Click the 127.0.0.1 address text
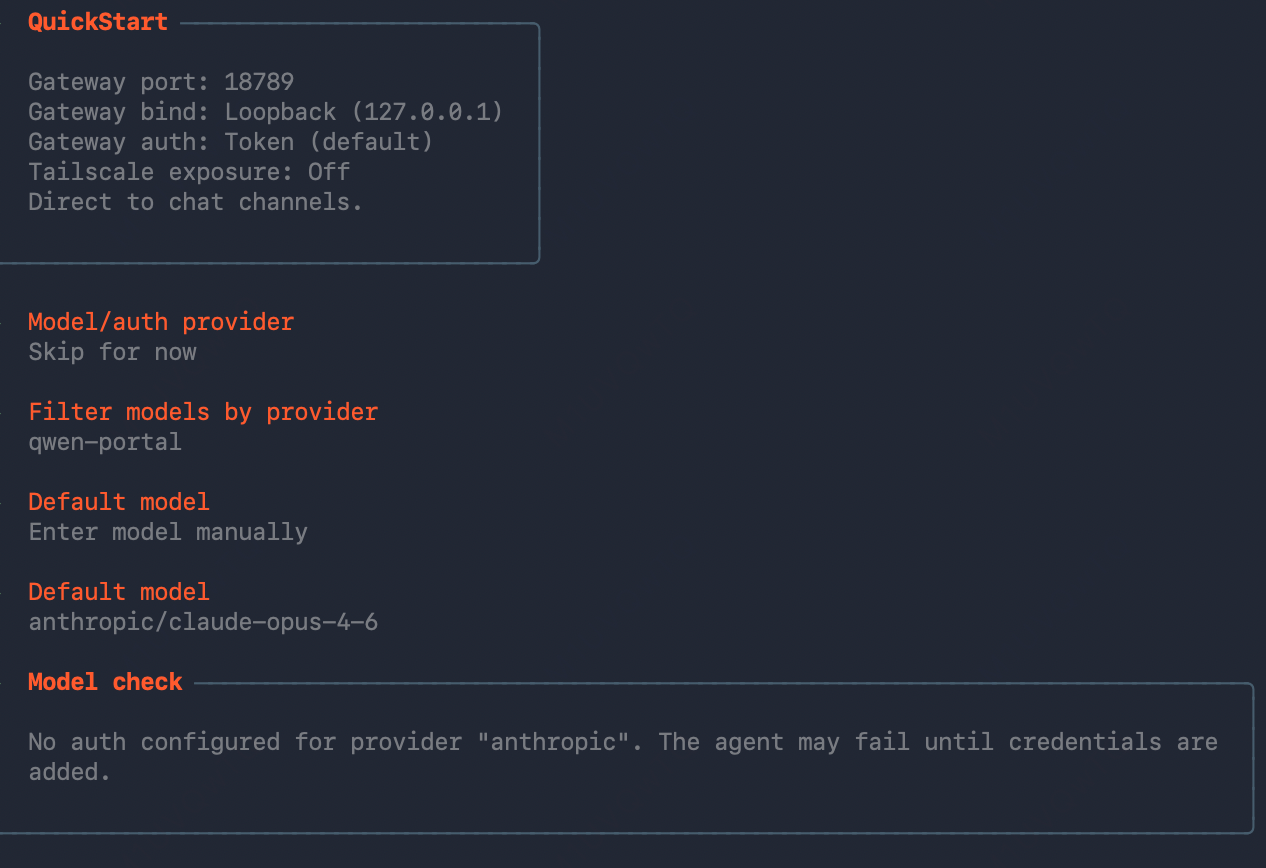The image size is (1266, 868). coord(427,112)
